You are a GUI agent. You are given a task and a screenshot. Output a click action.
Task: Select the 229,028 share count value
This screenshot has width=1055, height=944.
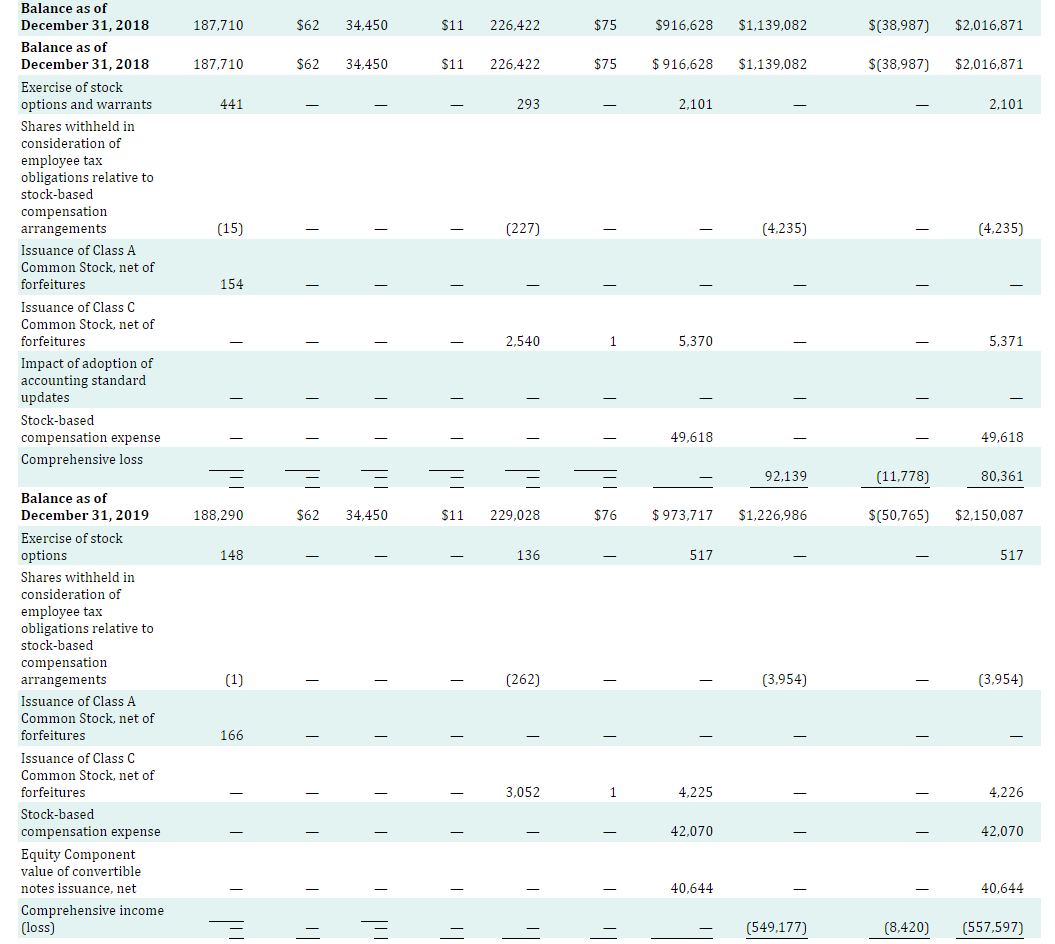[513, 515]
